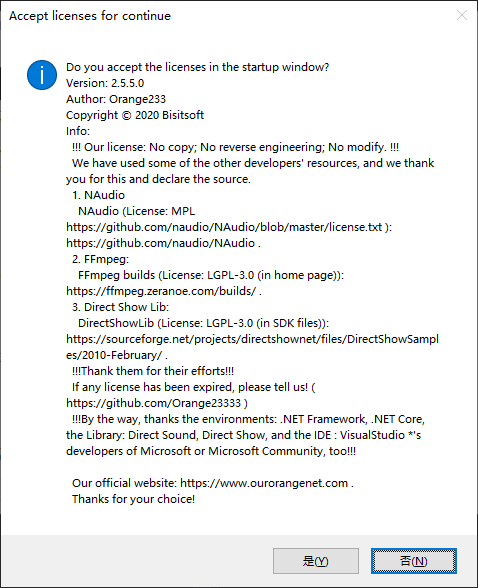
Task: Click the 'Thank them for their efforts' line
Action: tap(153, 371)
